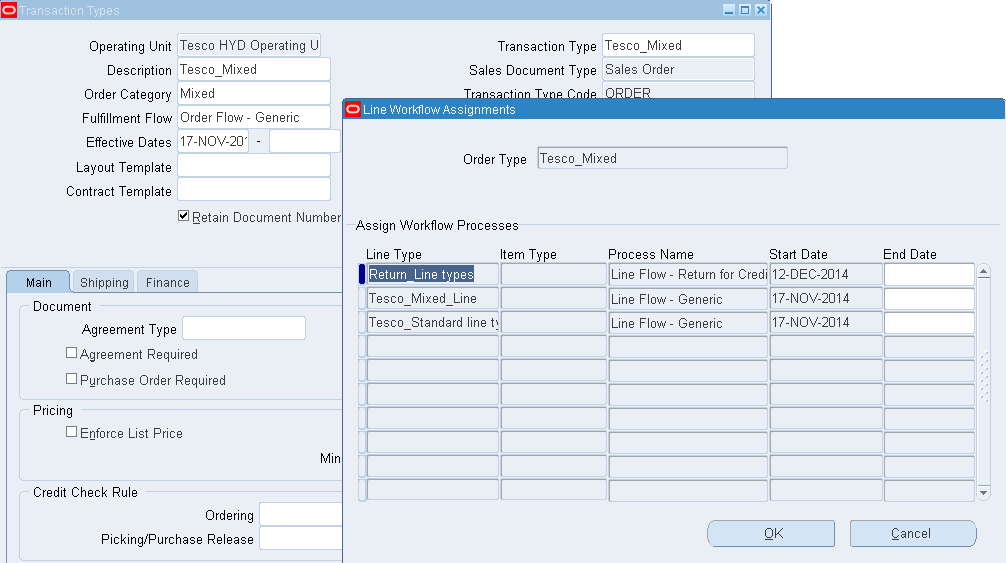Image resolution: width=1006 pixels, height=563 pixels.
Task: Minimize the Transaction Types window
Action: click(x=729, y=10)
